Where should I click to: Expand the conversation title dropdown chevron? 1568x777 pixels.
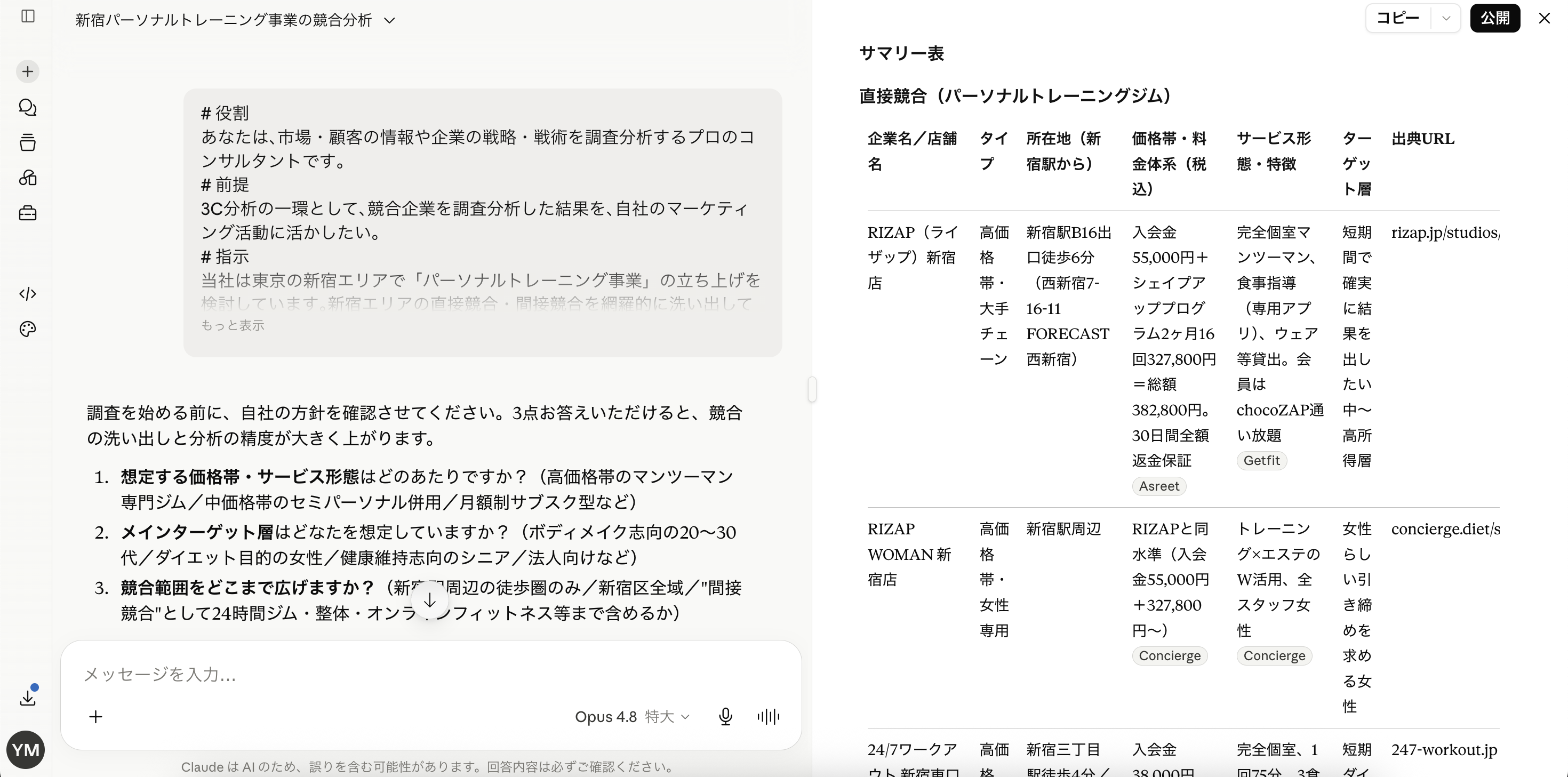pos(390,21)
